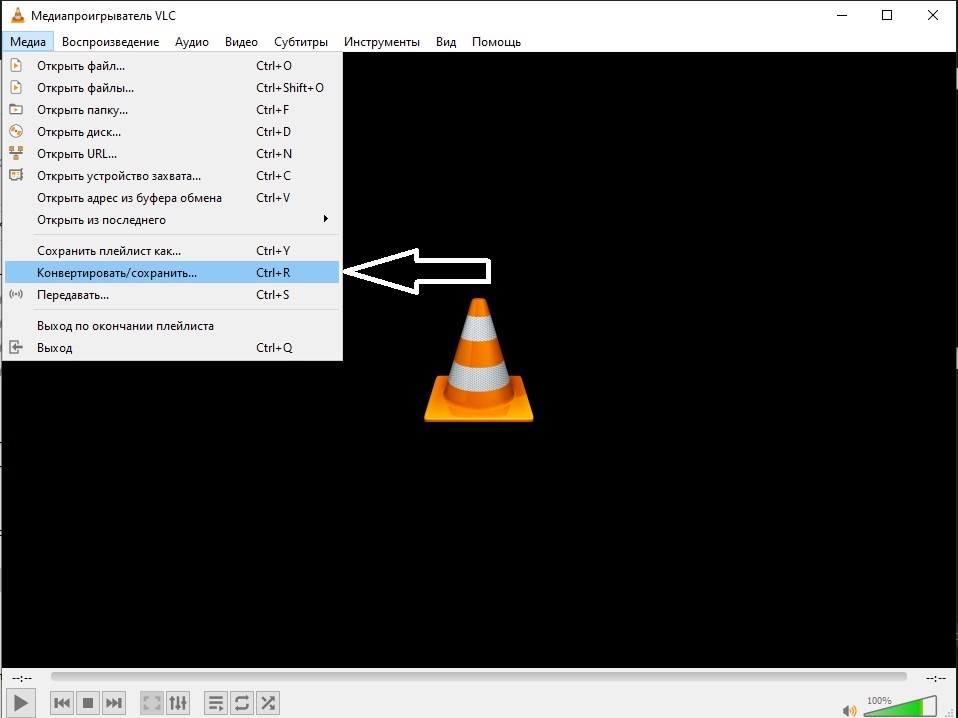
Task: Toggle loop repeat mode icon
Action: [241, 703]
